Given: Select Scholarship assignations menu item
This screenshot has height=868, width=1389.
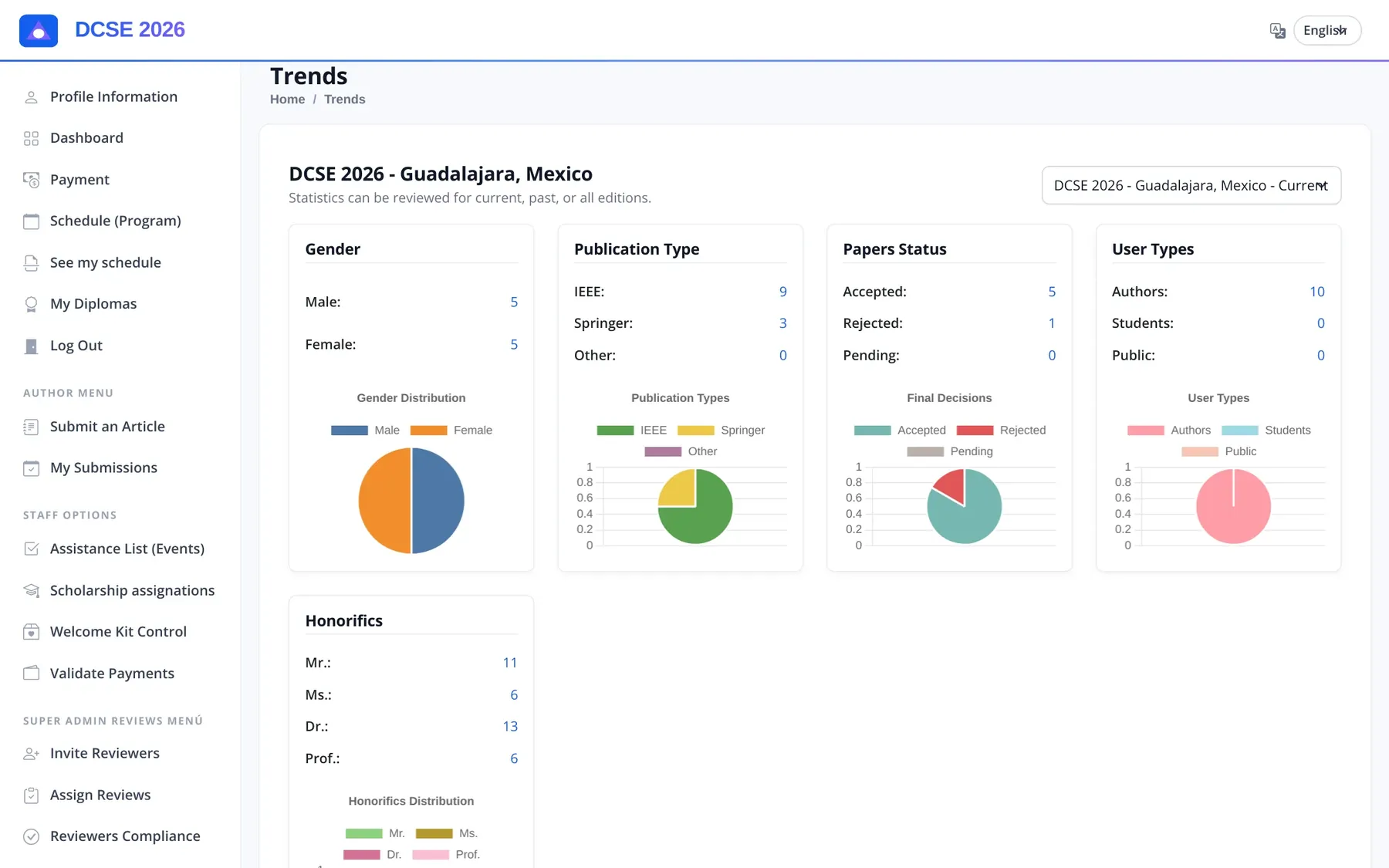Looking at the screenshot, I should coord(132,590).
